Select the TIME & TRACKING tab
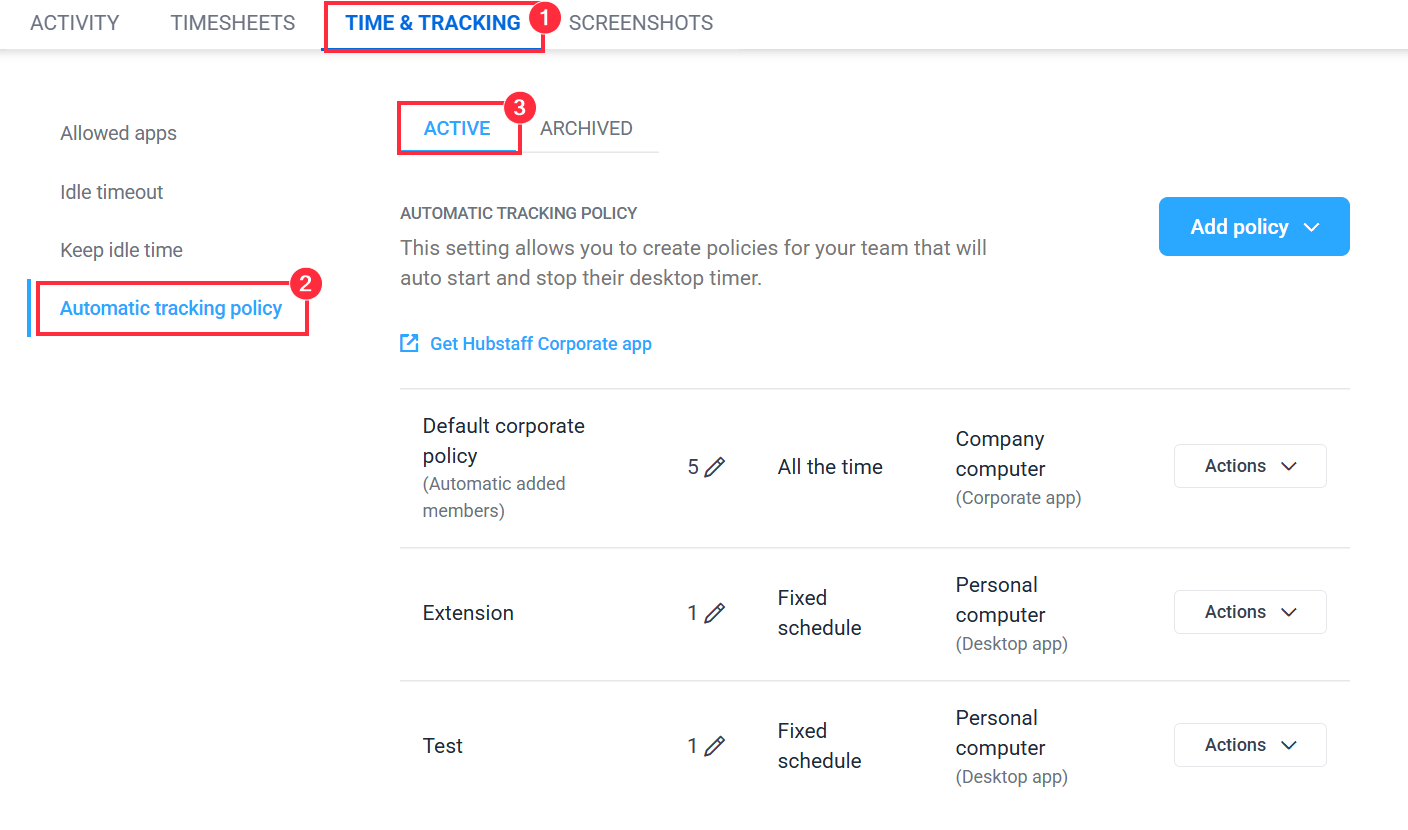 coord(434,22)
